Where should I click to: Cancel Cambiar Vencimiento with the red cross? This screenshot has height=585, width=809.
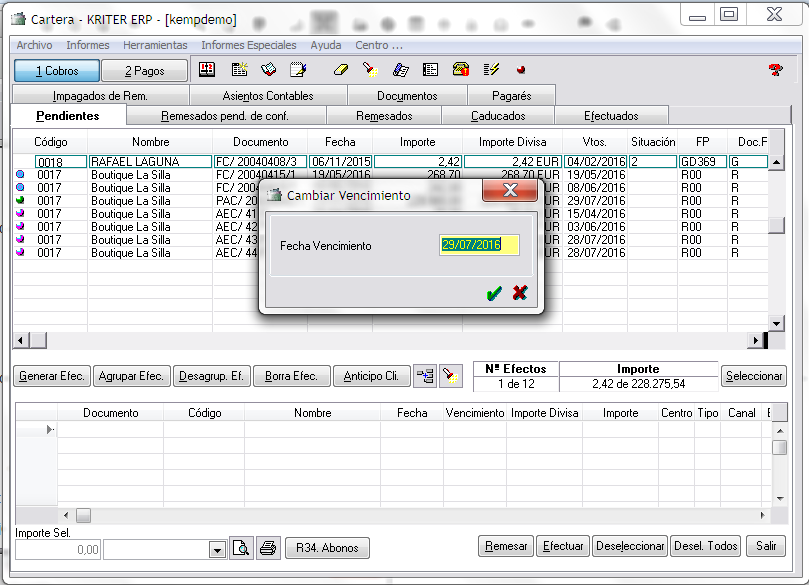coord(520,293)
